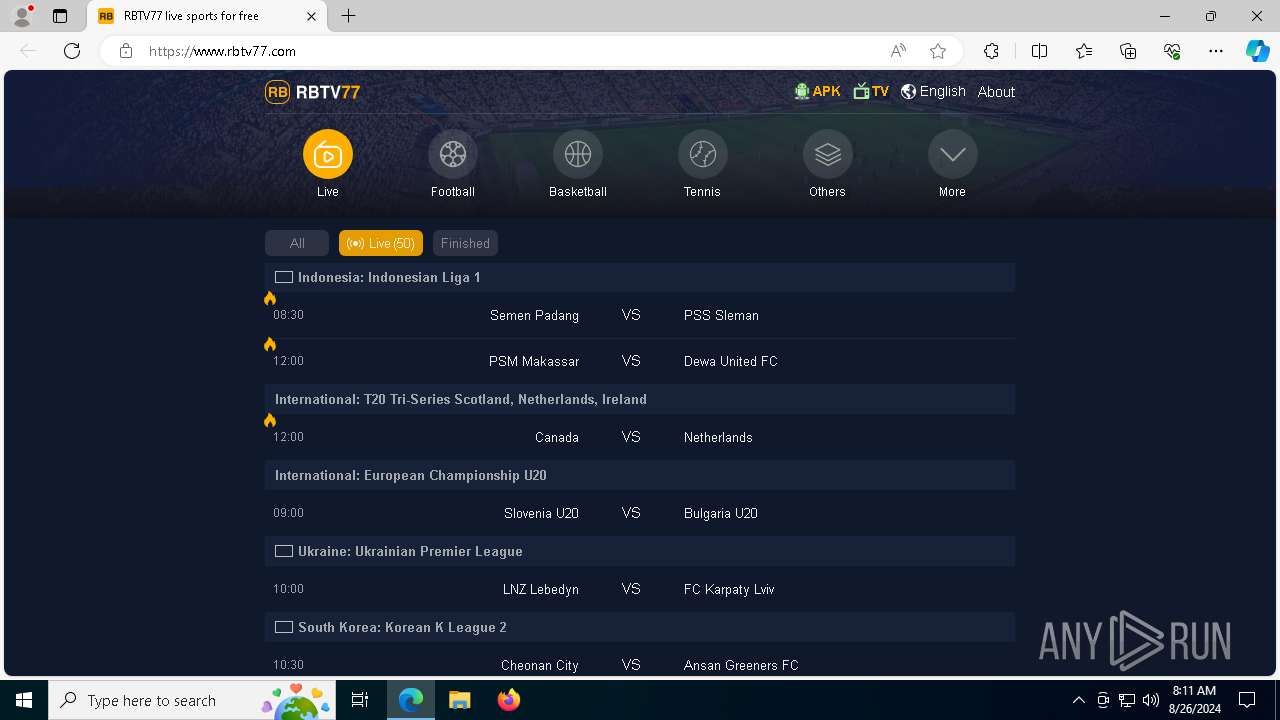Open Task View on taskbar
The width and height of the screenshot is (1280, 720).
360,700
